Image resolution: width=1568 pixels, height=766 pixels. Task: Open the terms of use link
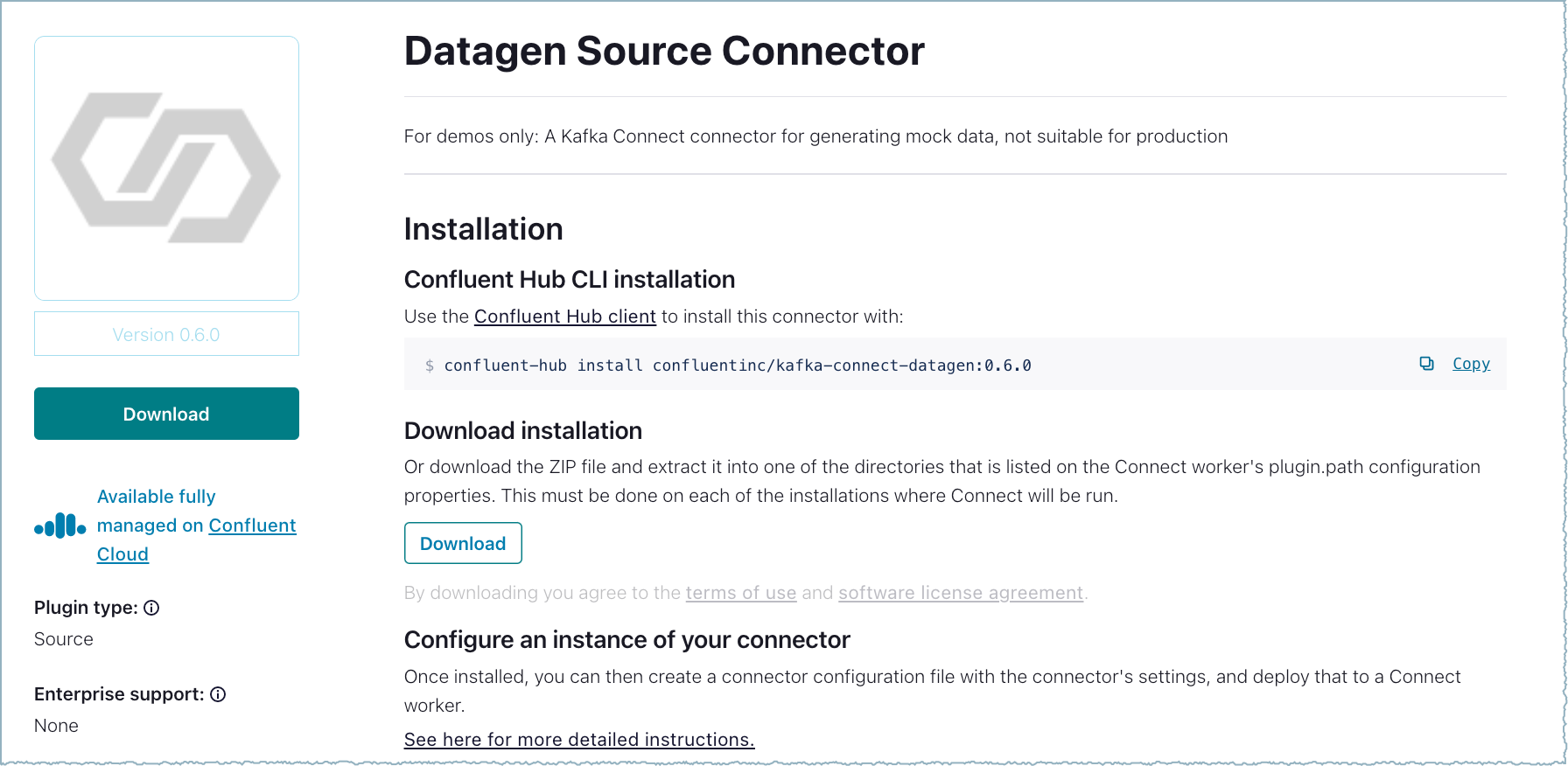point(740,593)
